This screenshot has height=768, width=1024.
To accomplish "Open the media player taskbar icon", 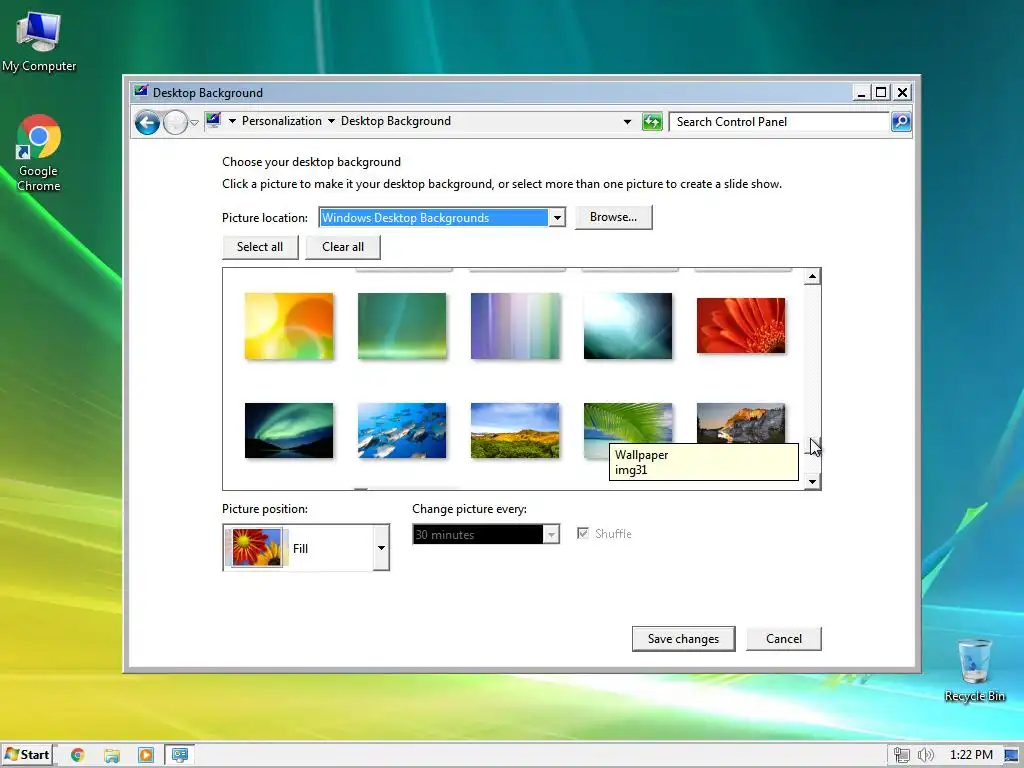I will click(146, 755).
